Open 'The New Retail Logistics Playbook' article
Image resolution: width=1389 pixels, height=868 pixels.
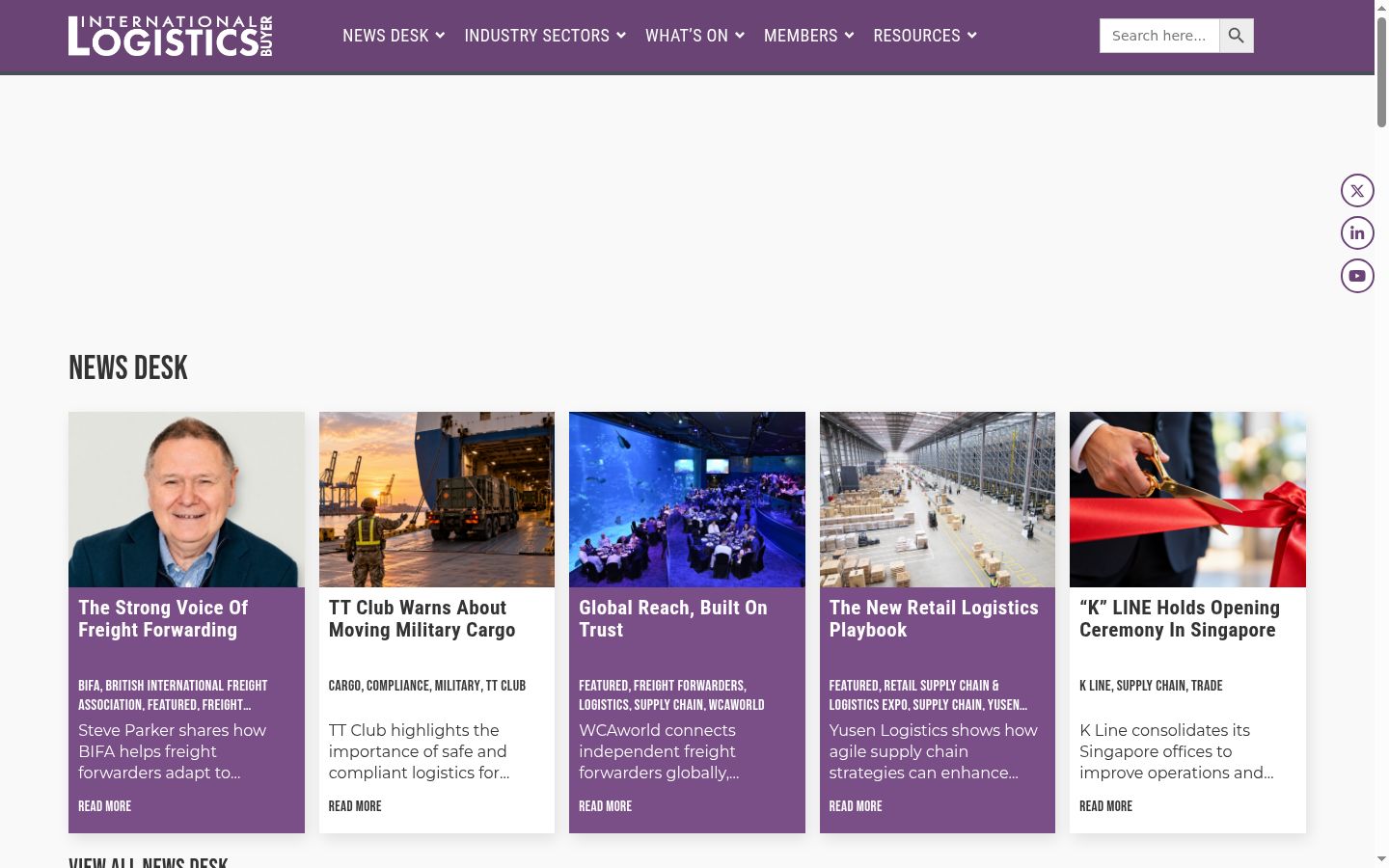click(934, 619)
